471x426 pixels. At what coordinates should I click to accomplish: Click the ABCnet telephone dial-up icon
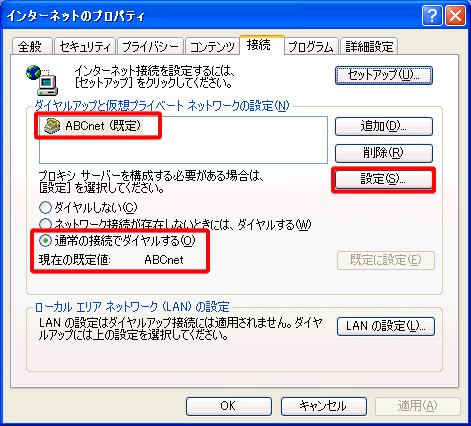[x=52, y=126]
